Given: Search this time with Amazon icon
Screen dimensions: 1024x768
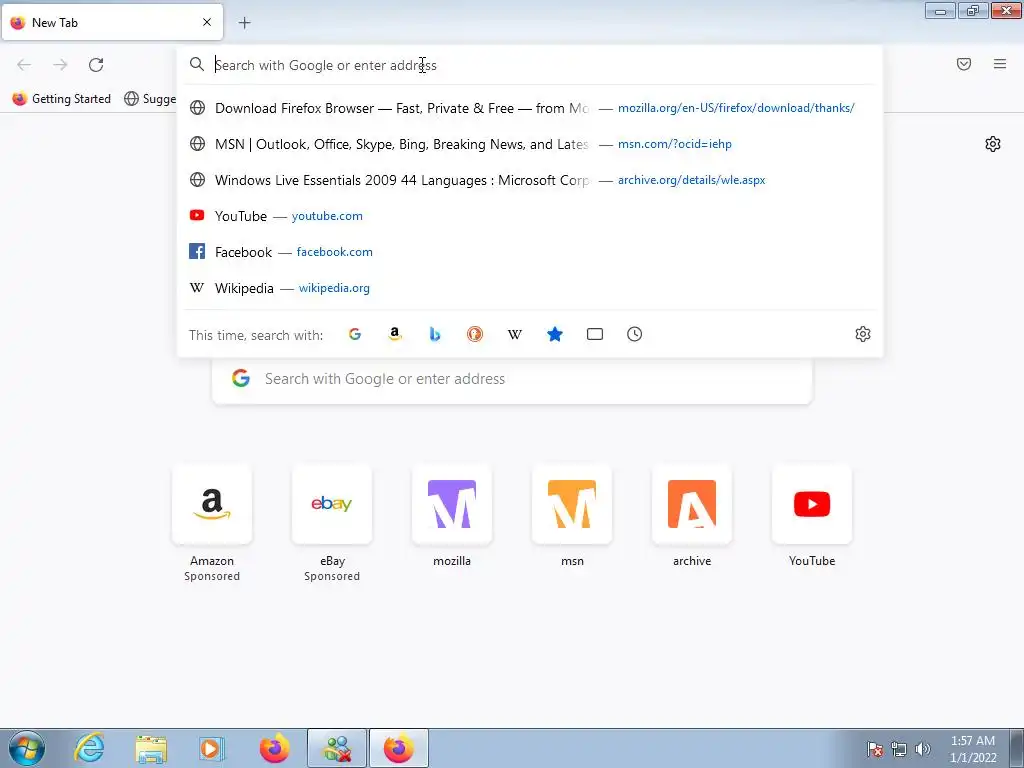Looking at the screenshot, I should 394,334.
